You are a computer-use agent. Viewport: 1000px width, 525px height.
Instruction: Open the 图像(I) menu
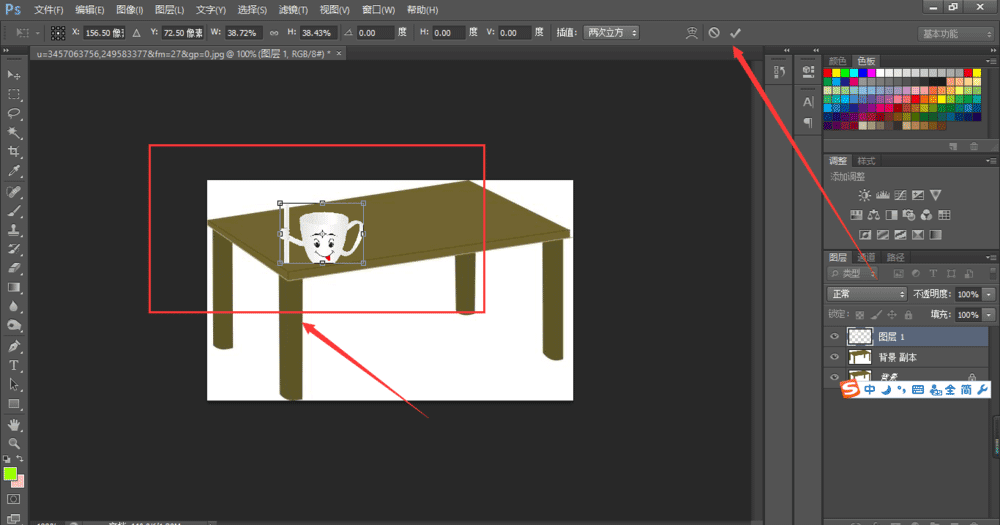[129, 9]
